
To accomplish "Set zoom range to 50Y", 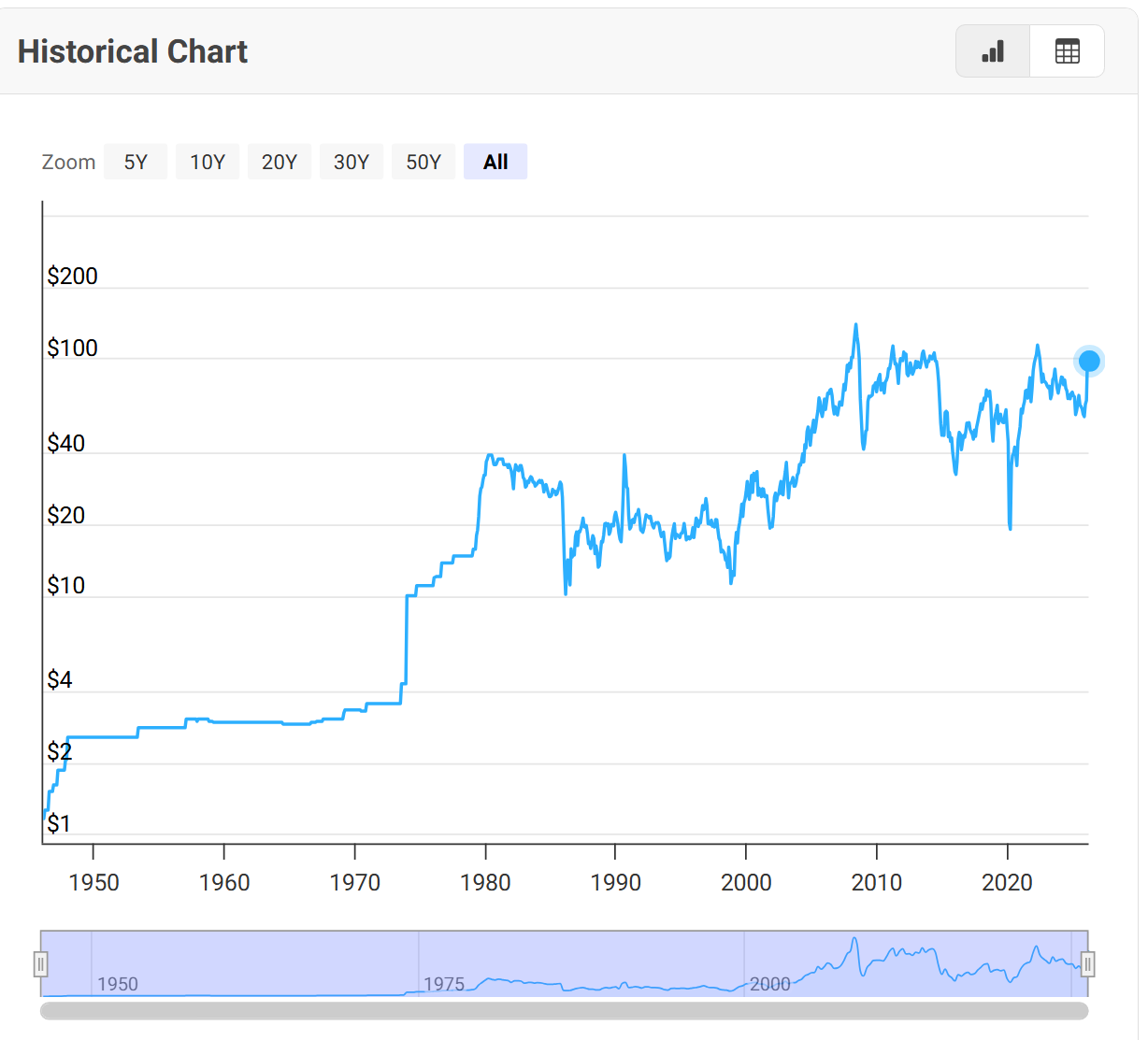I will (x=423, y=162).
